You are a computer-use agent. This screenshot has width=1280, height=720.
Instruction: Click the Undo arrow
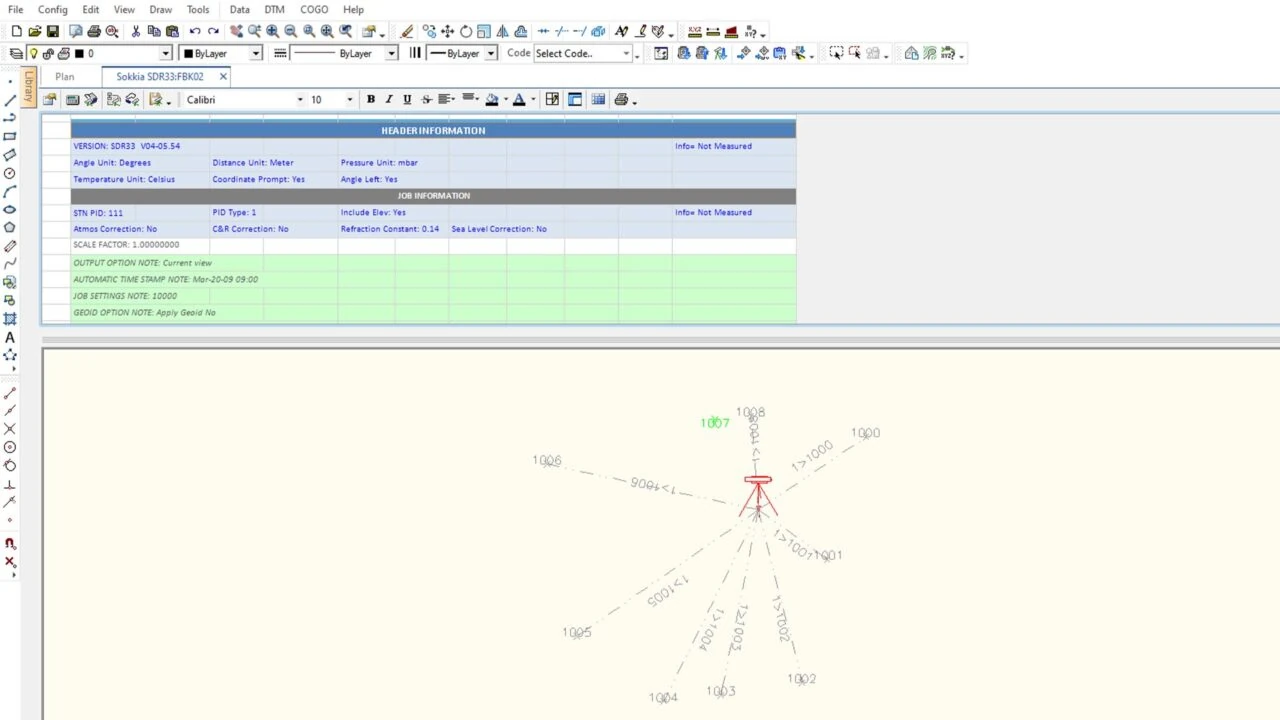[195, 32]
